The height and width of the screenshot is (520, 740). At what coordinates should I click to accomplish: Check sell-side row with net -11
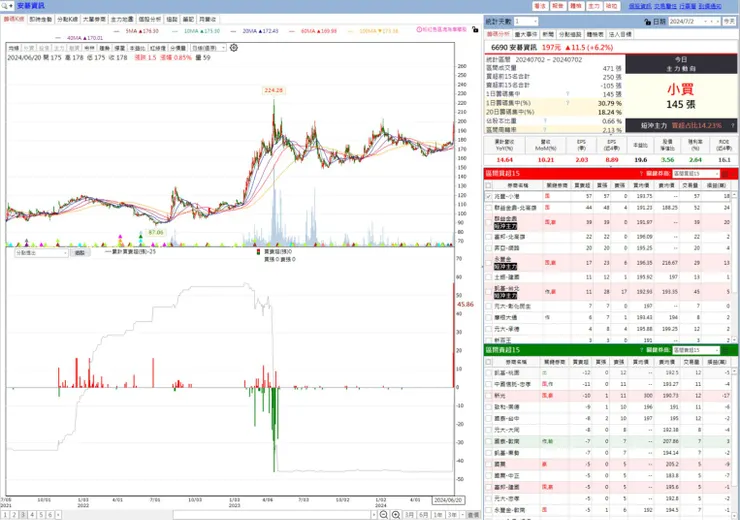pyautogui.click(x=489, y=384)
